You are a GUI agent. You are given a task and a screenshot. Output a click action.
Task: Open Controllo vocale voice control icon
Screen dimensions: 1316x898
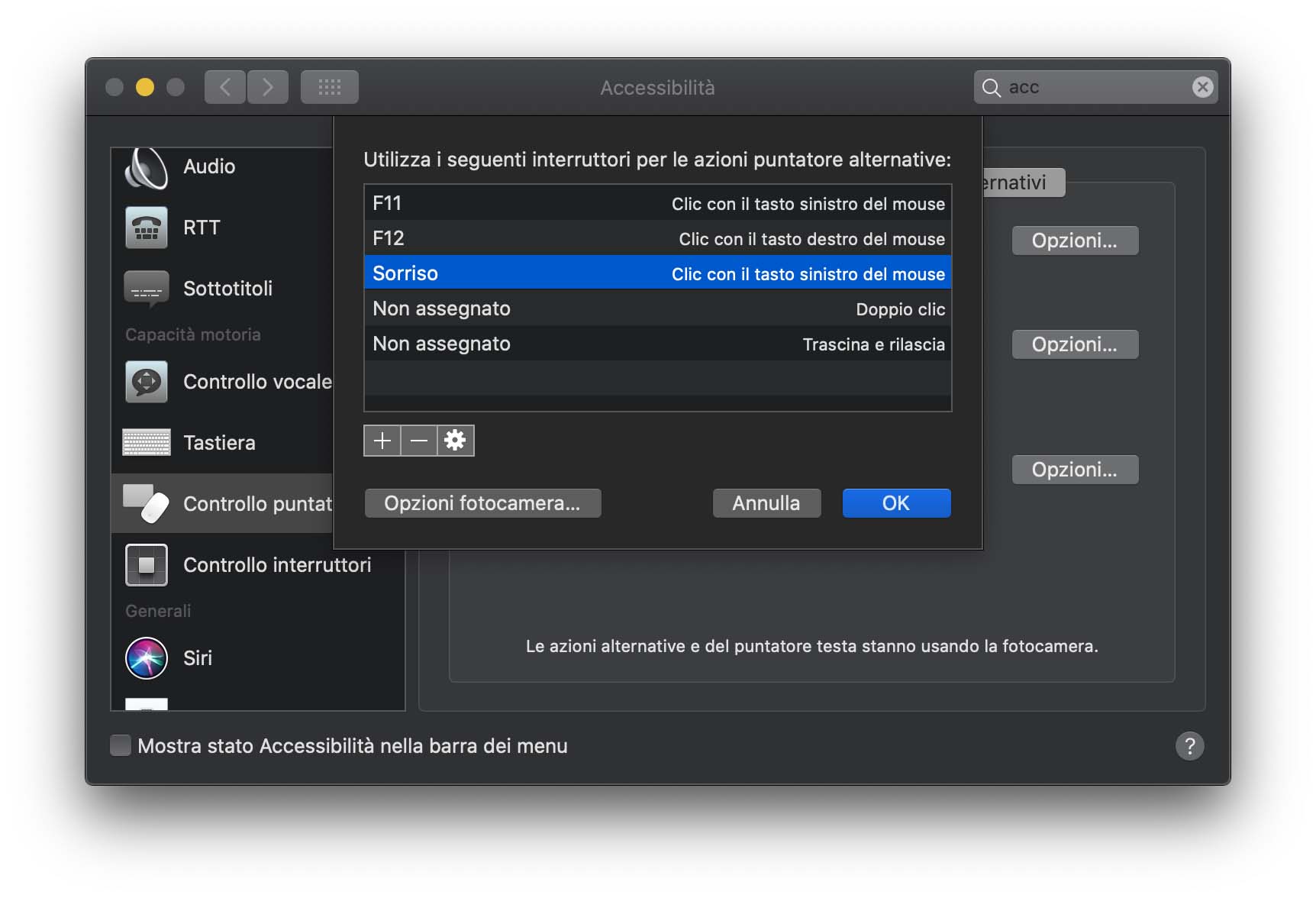(x=147, y=382)
